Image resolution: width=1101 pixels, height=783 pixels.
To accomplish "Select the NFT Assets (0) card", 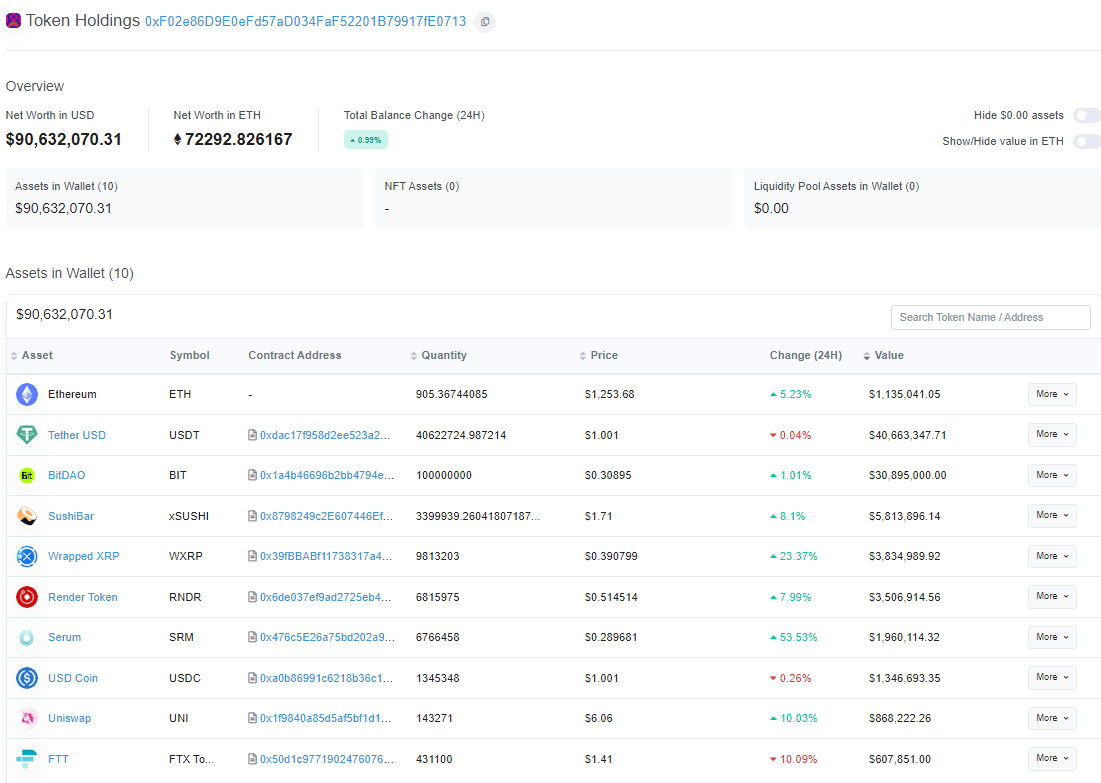I will [553, 198].
